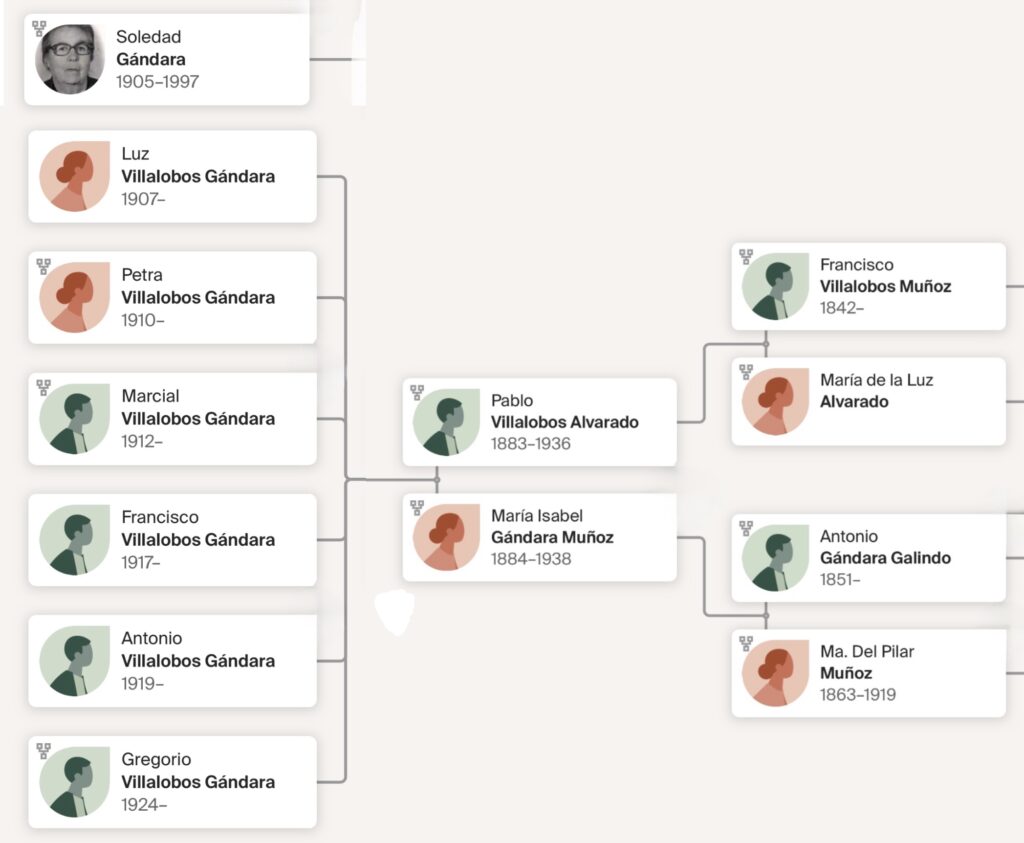Click the tree icon on María de la Luz Alvarado's card
The image size is (1024, 843).
(746, 372)
